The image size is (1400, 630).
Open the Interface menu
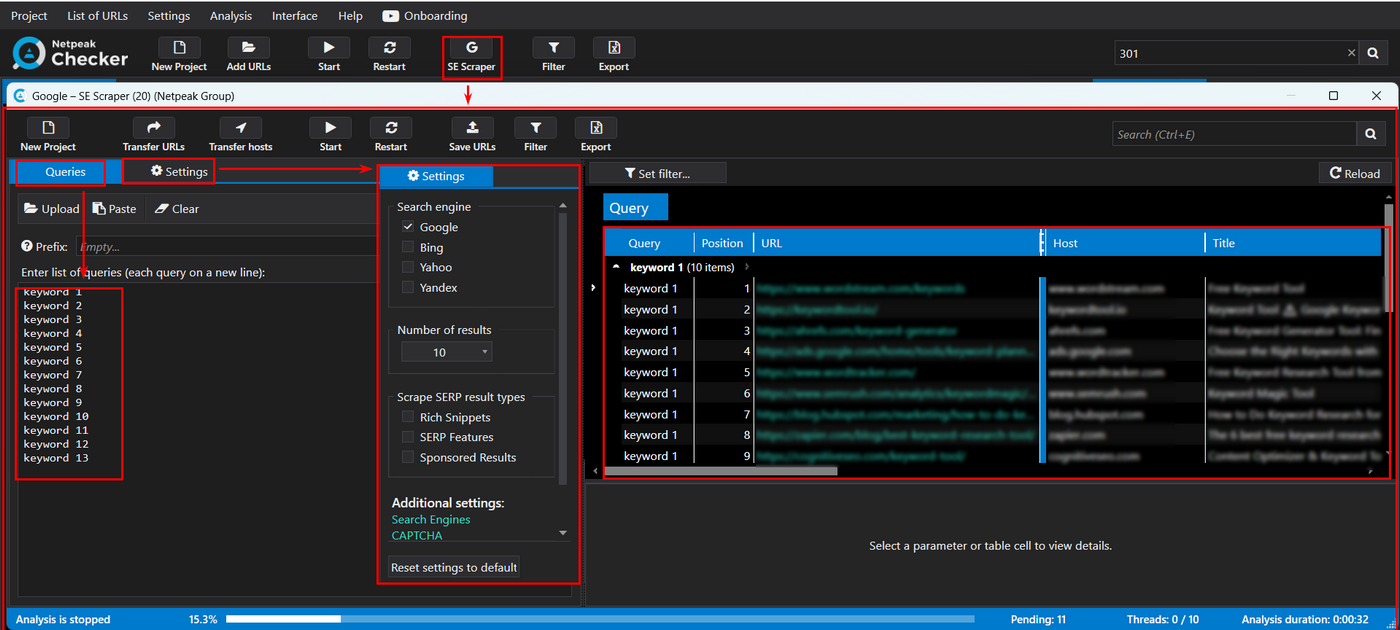pos(295,16)
